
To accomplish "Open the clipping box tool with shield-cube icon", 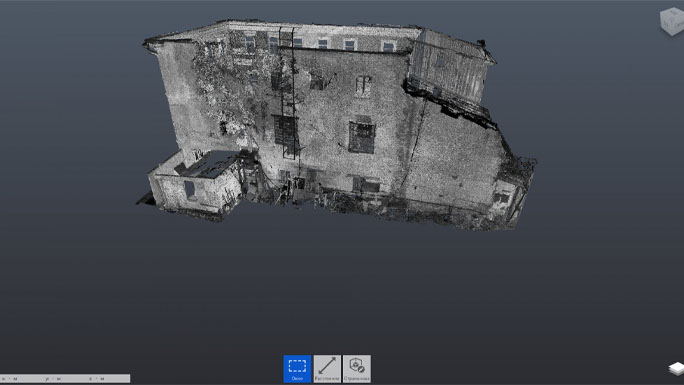I will 357,368.
